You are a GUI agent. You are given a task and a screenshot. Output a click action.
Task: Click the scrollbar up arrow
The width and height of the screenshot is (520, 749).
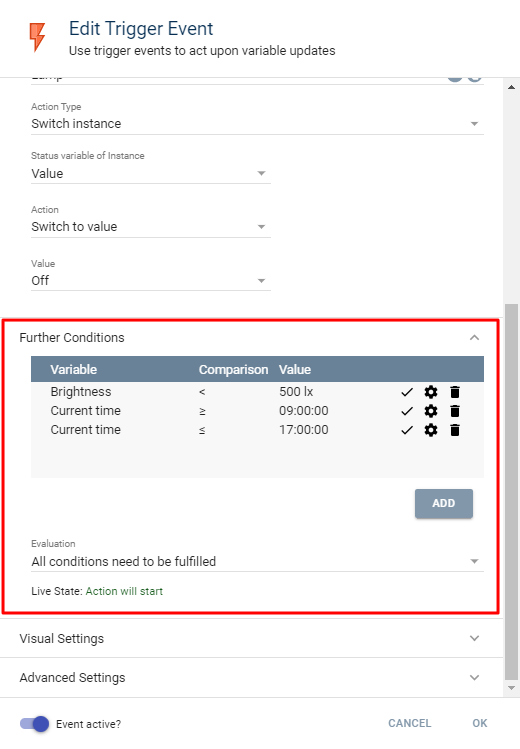pos(511,87)
